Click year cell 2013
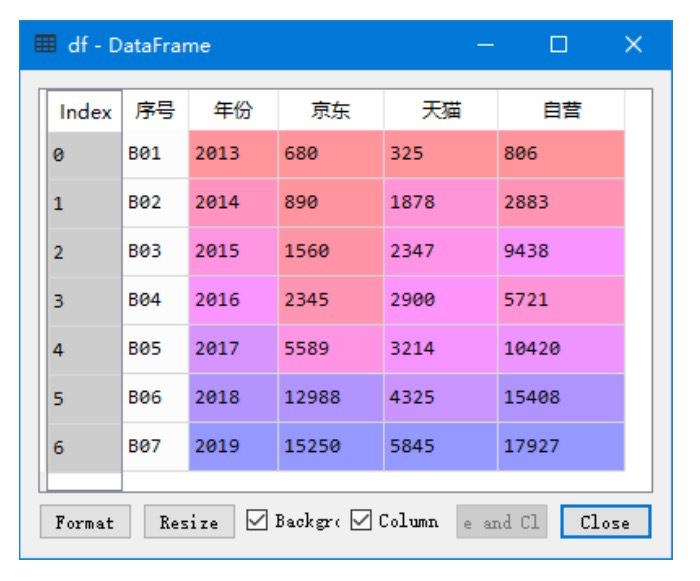Viewport: 700px width, 581px height. (x=233, y=154)
